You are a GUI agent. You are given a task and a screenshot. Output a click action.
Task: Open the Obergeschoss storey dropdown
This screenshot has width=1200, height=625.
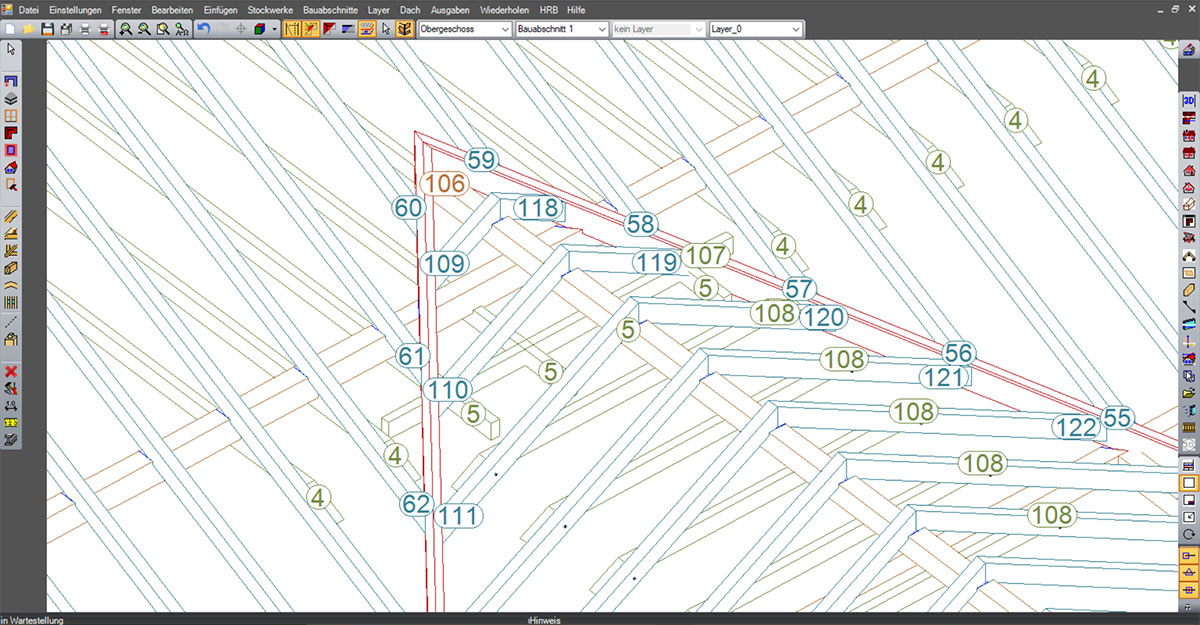pos(465,29)
